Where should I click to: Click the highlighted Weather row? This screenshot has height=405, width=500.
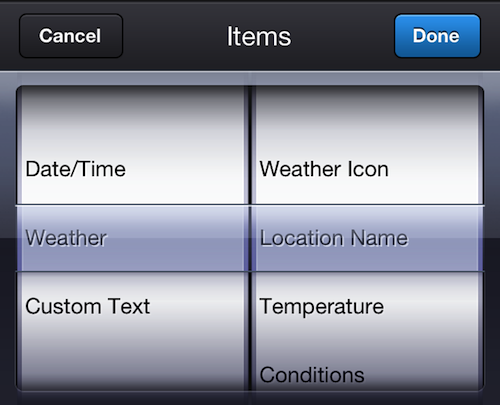pos(131,238)
